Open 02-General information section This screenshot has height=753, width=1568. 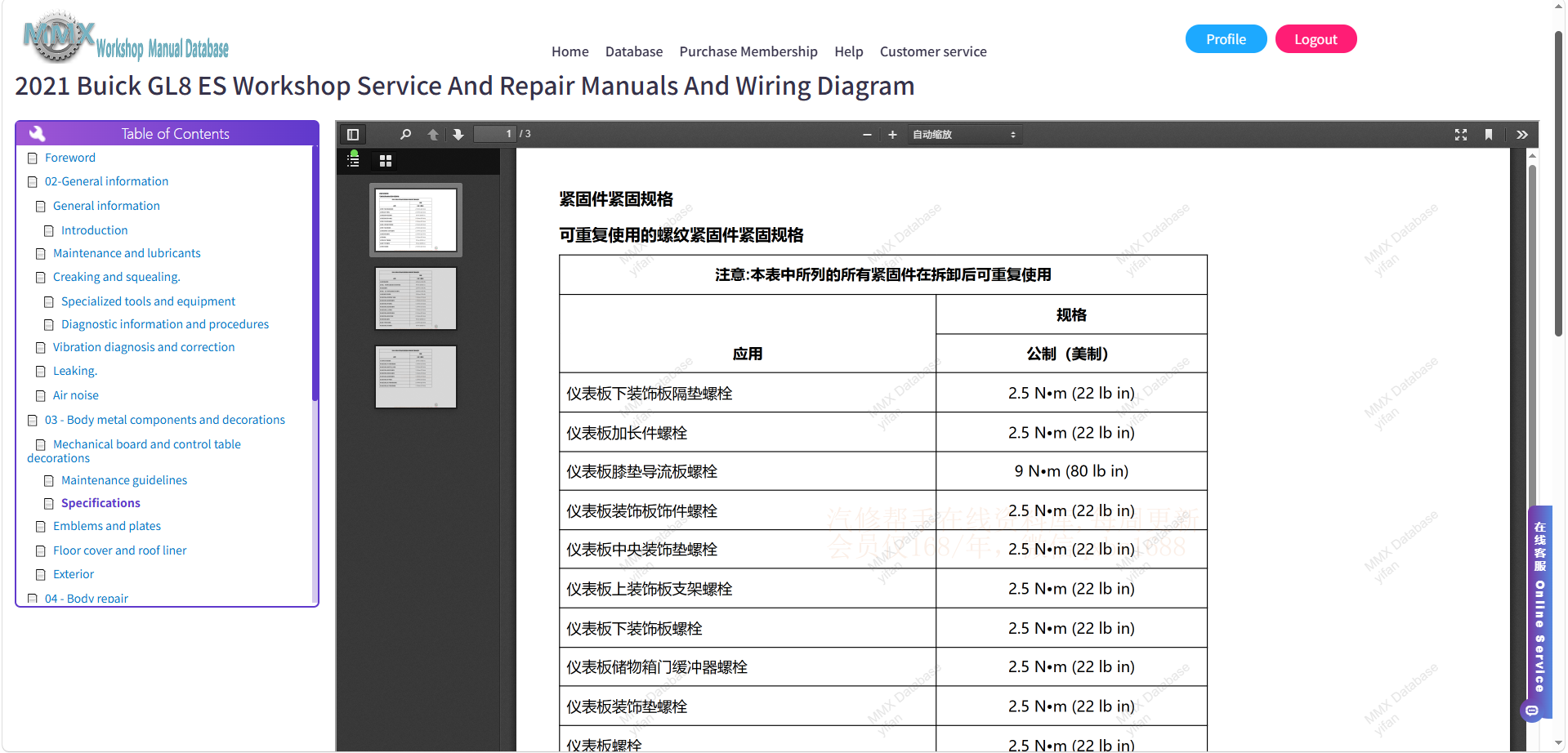point(106,181)
